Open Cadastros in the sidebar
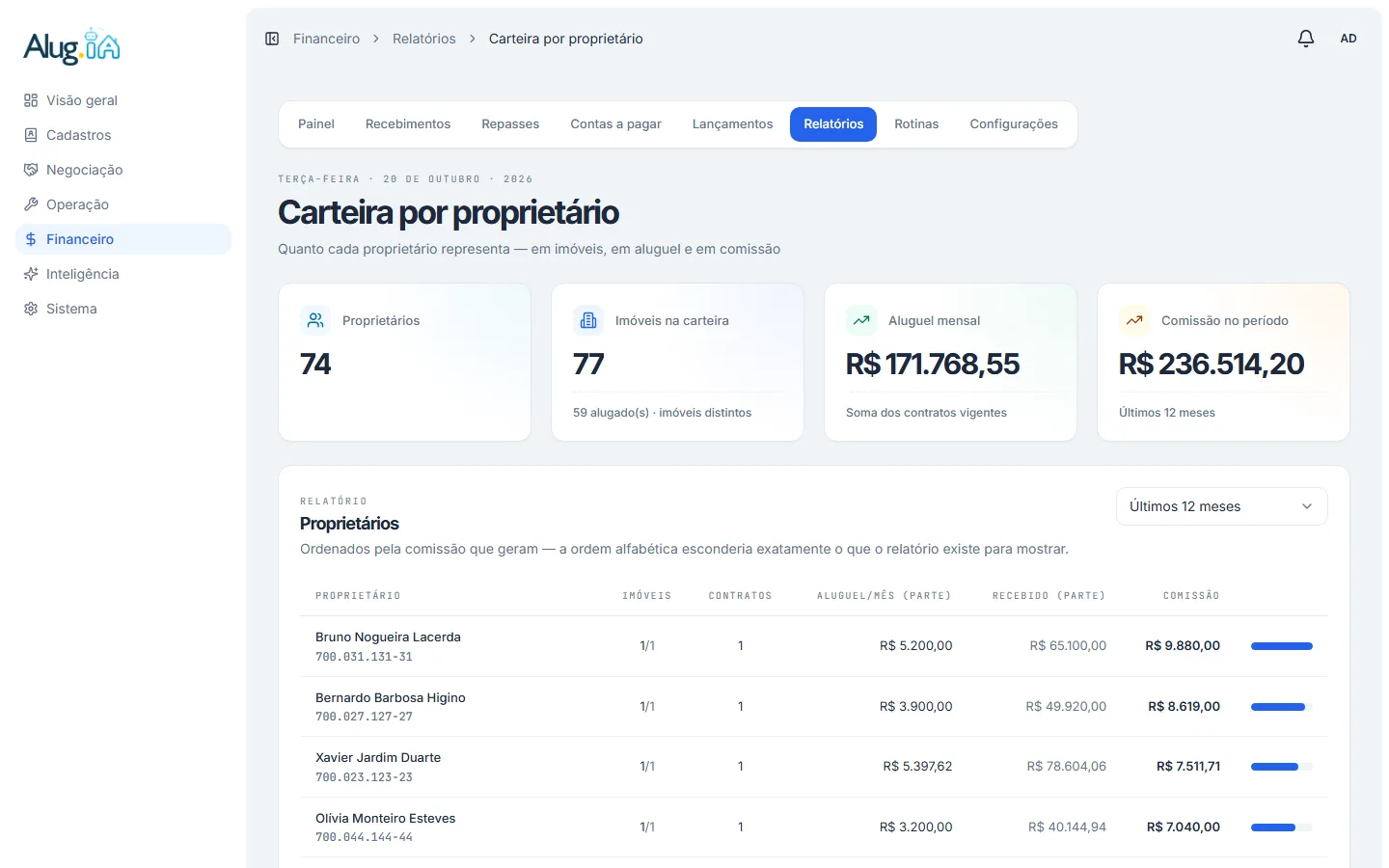This screenshot has height=868, width=1389. click(123, 135)
